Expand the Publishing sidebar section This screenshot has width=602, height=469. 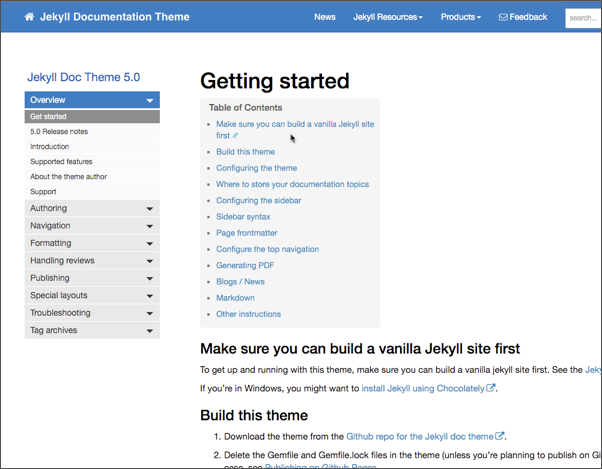[x=92, y=278]
